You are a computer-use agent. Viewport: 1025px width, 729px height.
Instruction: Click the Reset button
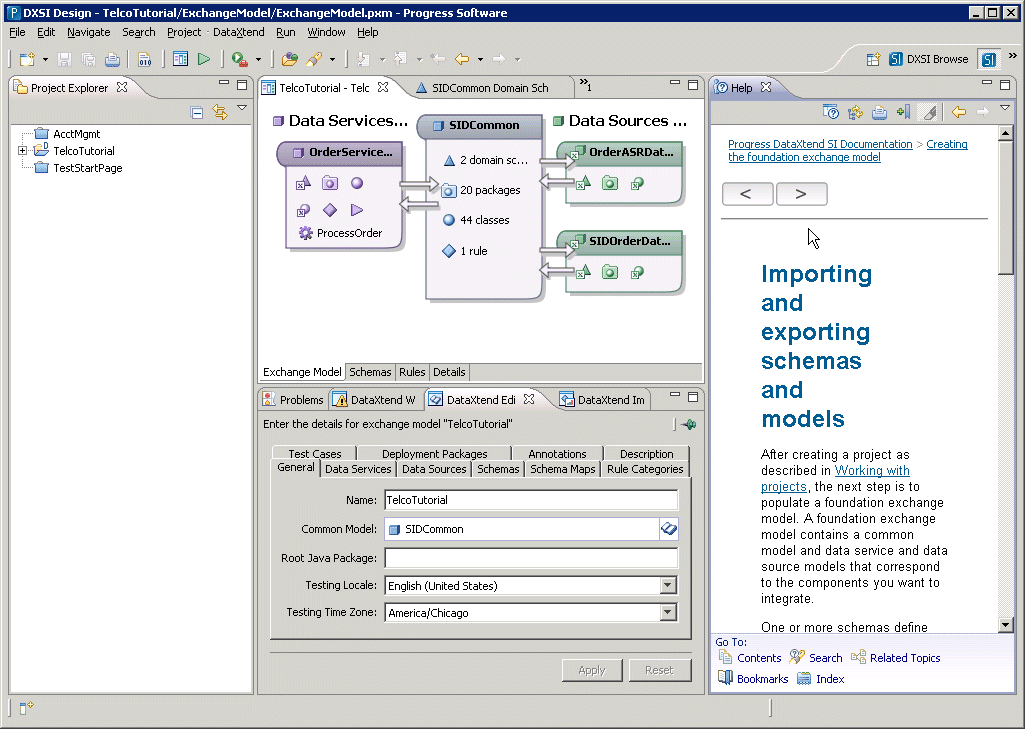pos(660,670)
